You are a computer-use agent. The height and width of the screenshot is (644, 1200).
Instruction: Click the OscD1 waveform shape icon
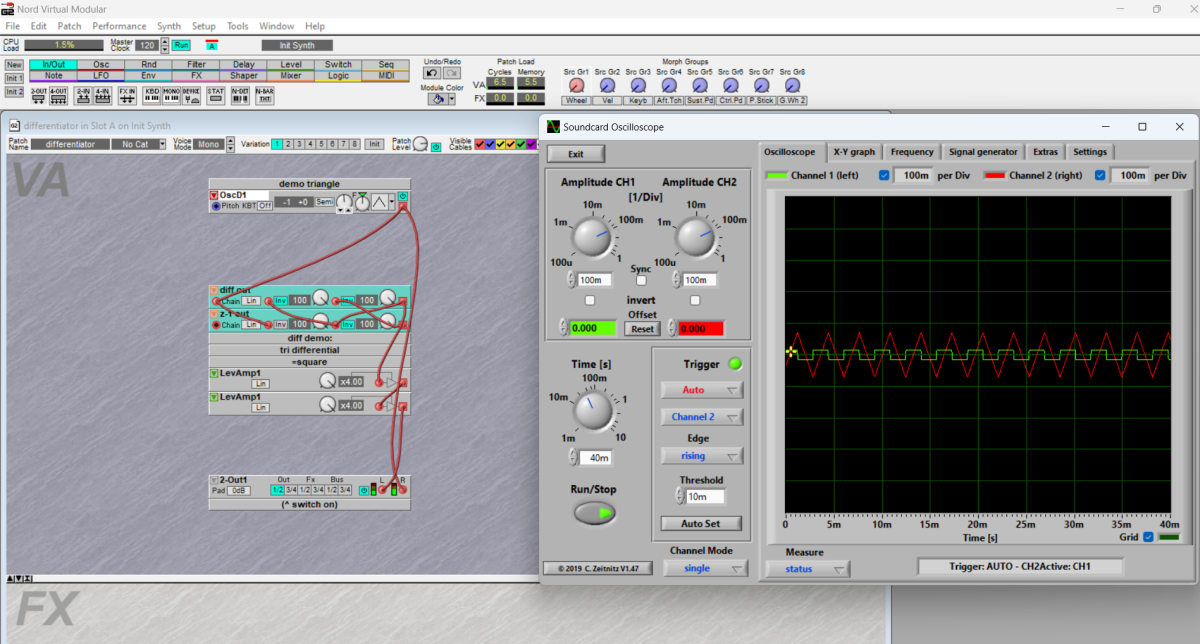[380, 203]
